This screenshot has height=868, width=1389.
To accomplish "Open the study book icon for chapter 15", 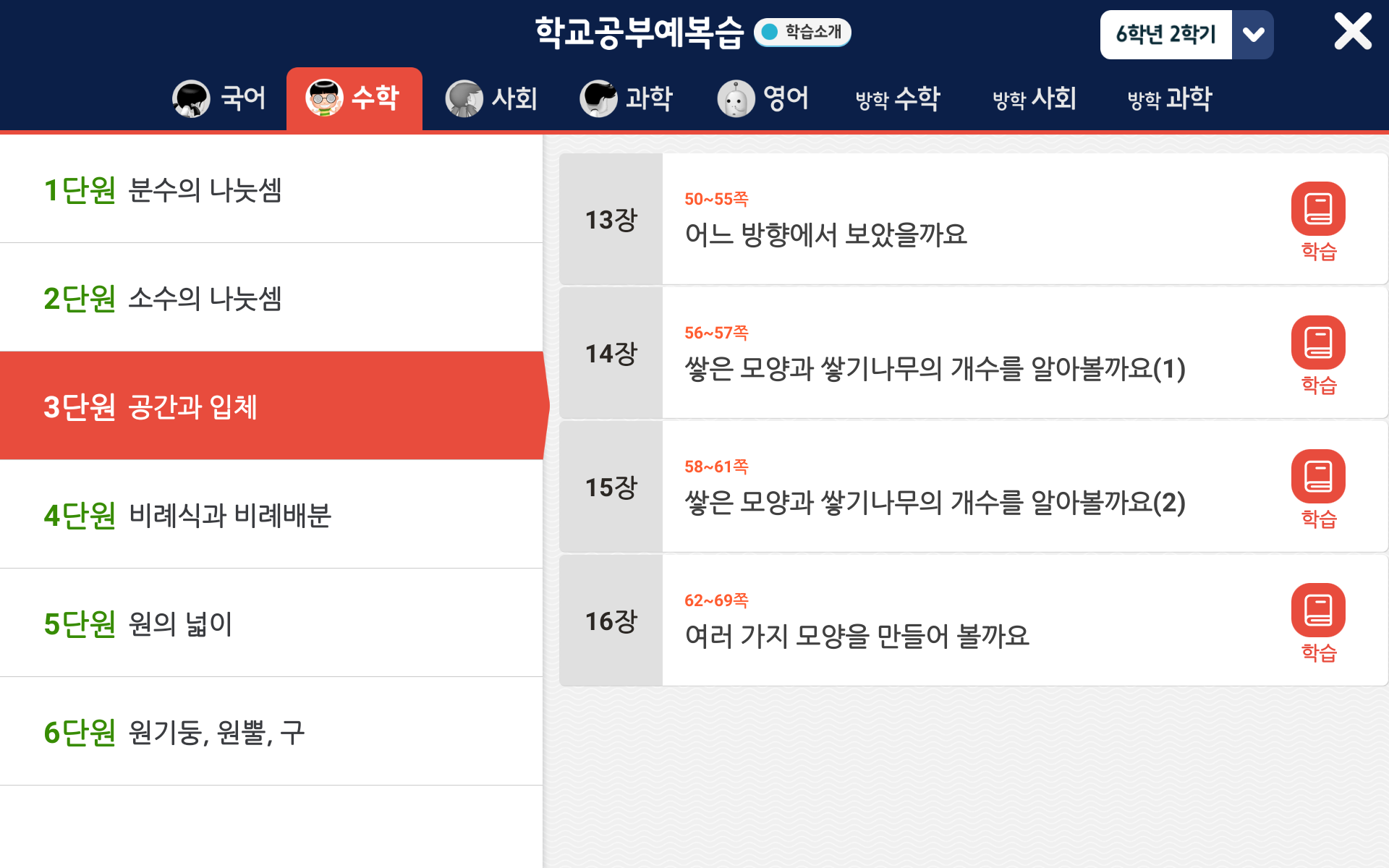I will 1317,477.
